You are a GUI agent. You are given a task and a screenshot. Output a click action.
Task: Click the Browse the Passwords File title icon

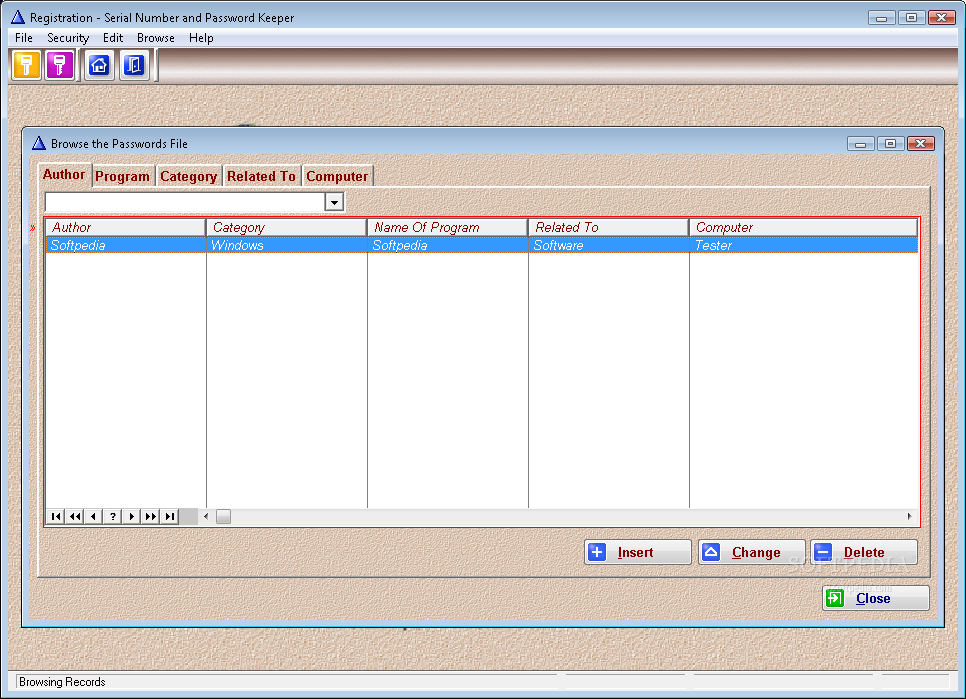point(39,143)
